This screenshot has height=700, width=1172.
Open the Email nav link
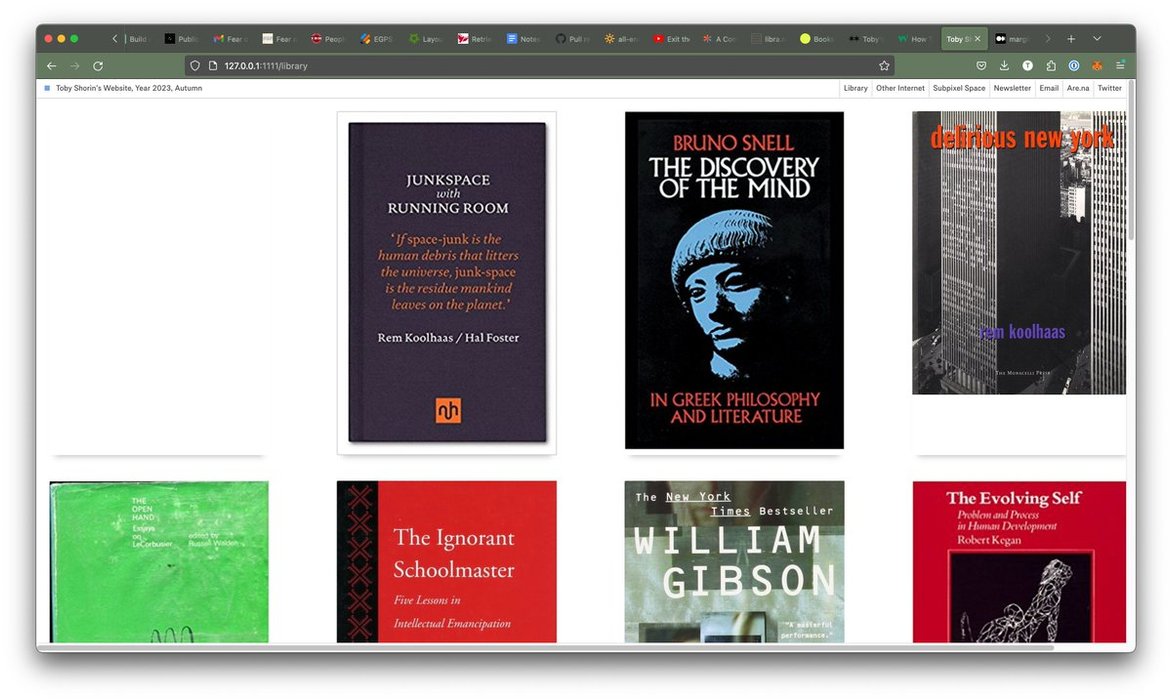click(x=1049, y=88)
